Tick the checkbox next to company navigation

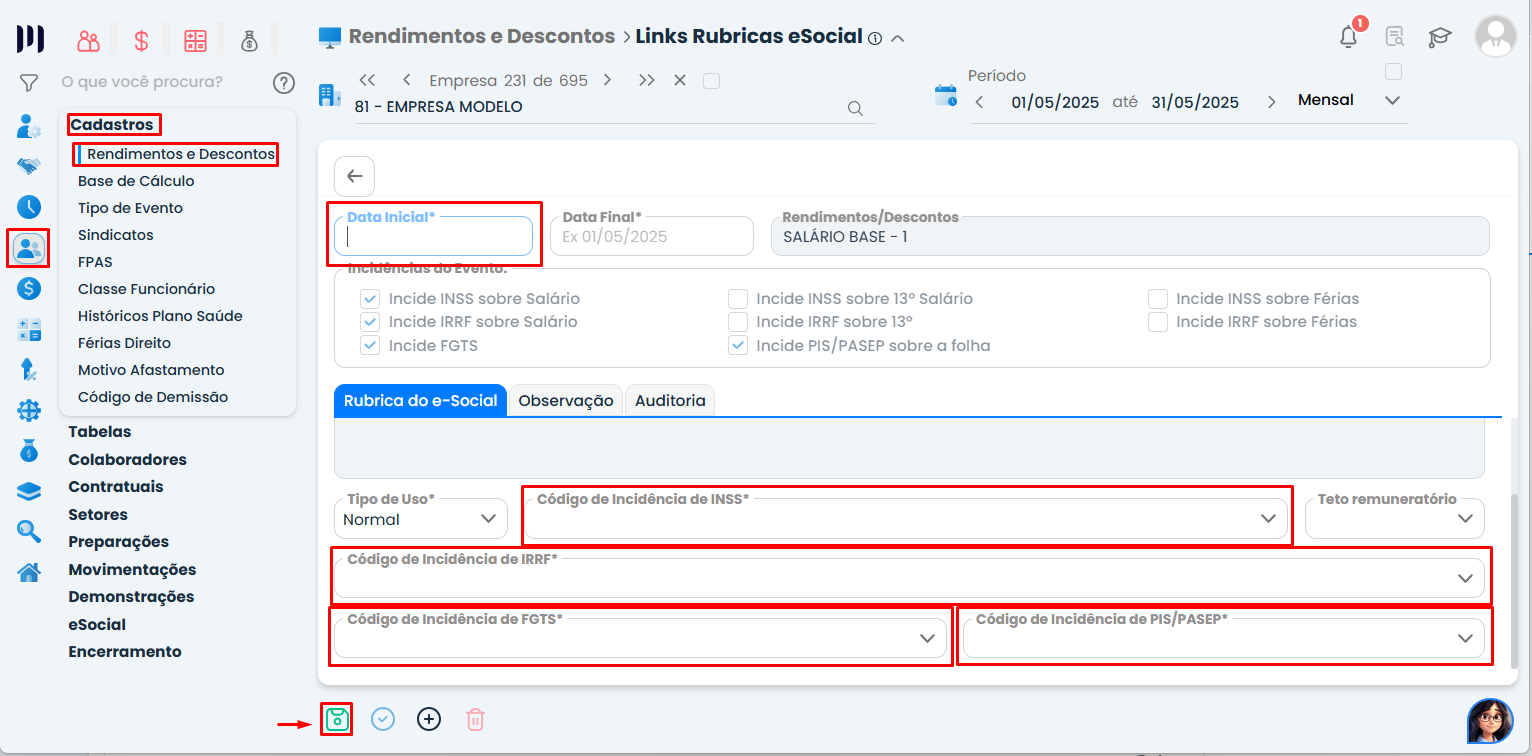711,81
